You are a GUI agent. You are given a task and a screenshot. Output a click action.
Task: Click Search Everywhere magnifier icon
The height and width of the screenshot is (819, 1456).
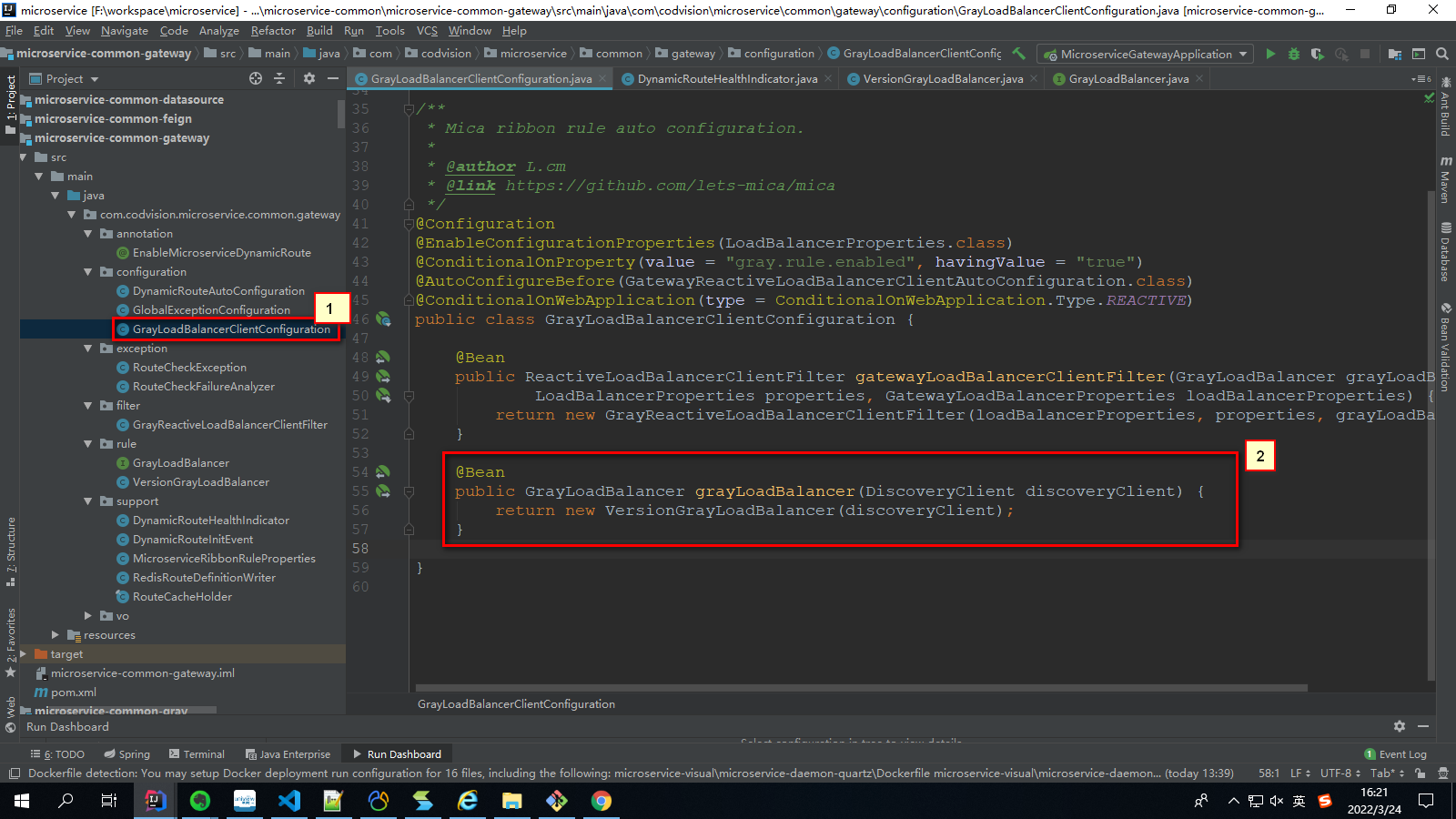tap(1442, 54)
